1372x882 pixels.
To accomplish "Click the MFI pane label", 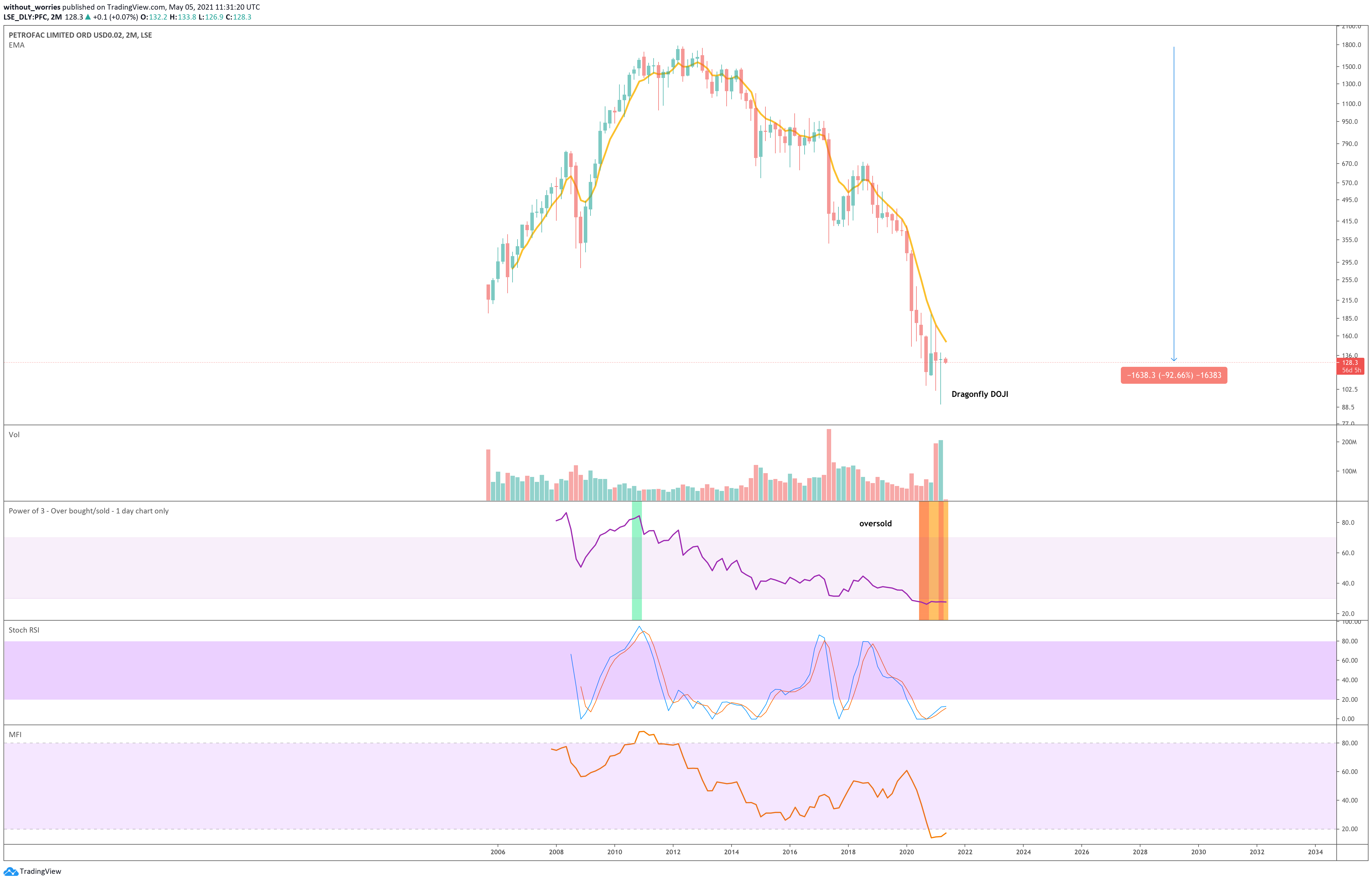I will (x=15, y=734).
